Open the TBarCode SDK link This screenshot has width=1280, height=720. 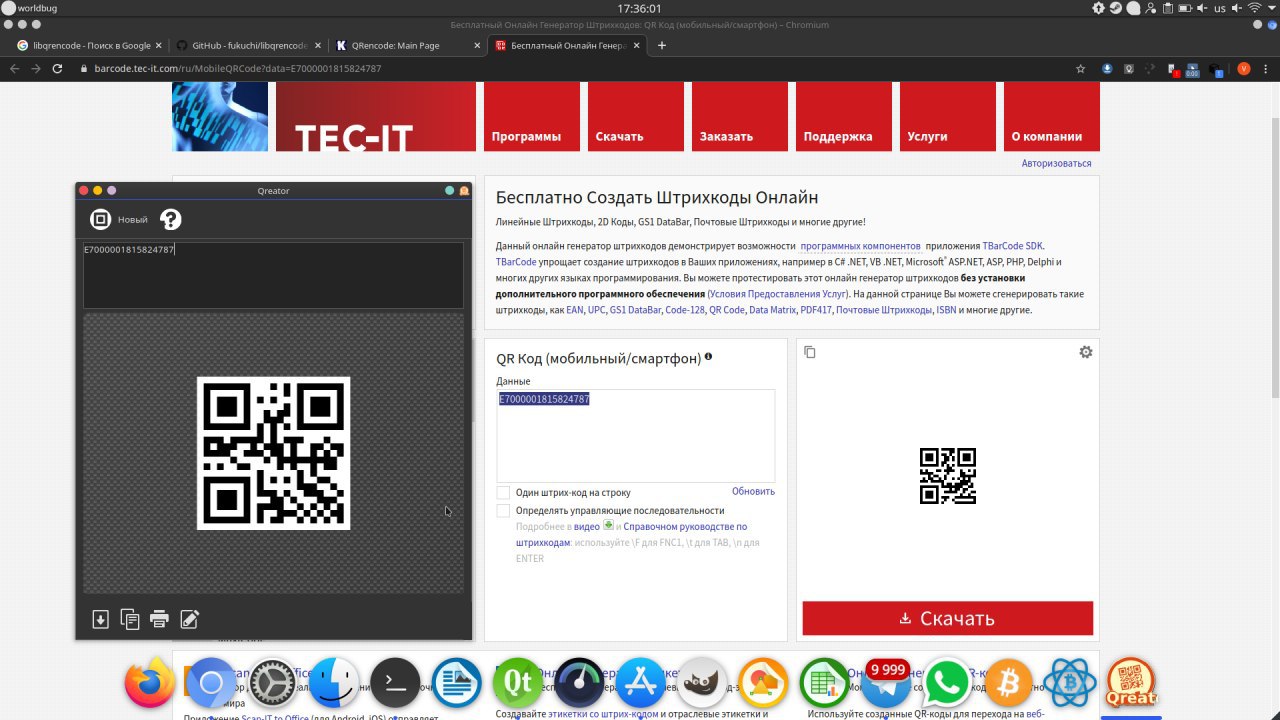[x=1013, y=246]
